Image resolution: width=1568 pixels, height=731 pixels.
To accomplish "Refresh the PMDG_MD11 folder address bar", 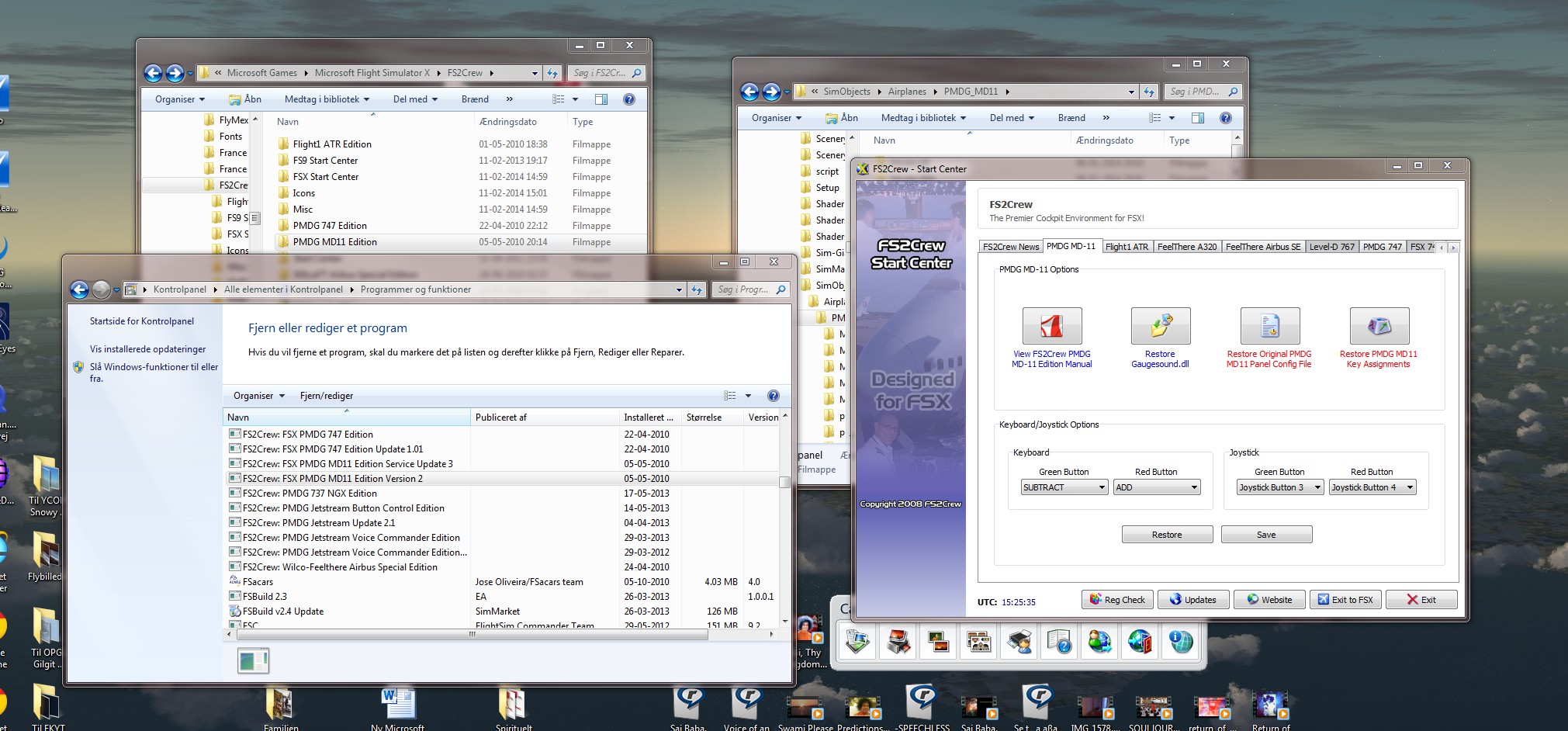I will 1149,92.
